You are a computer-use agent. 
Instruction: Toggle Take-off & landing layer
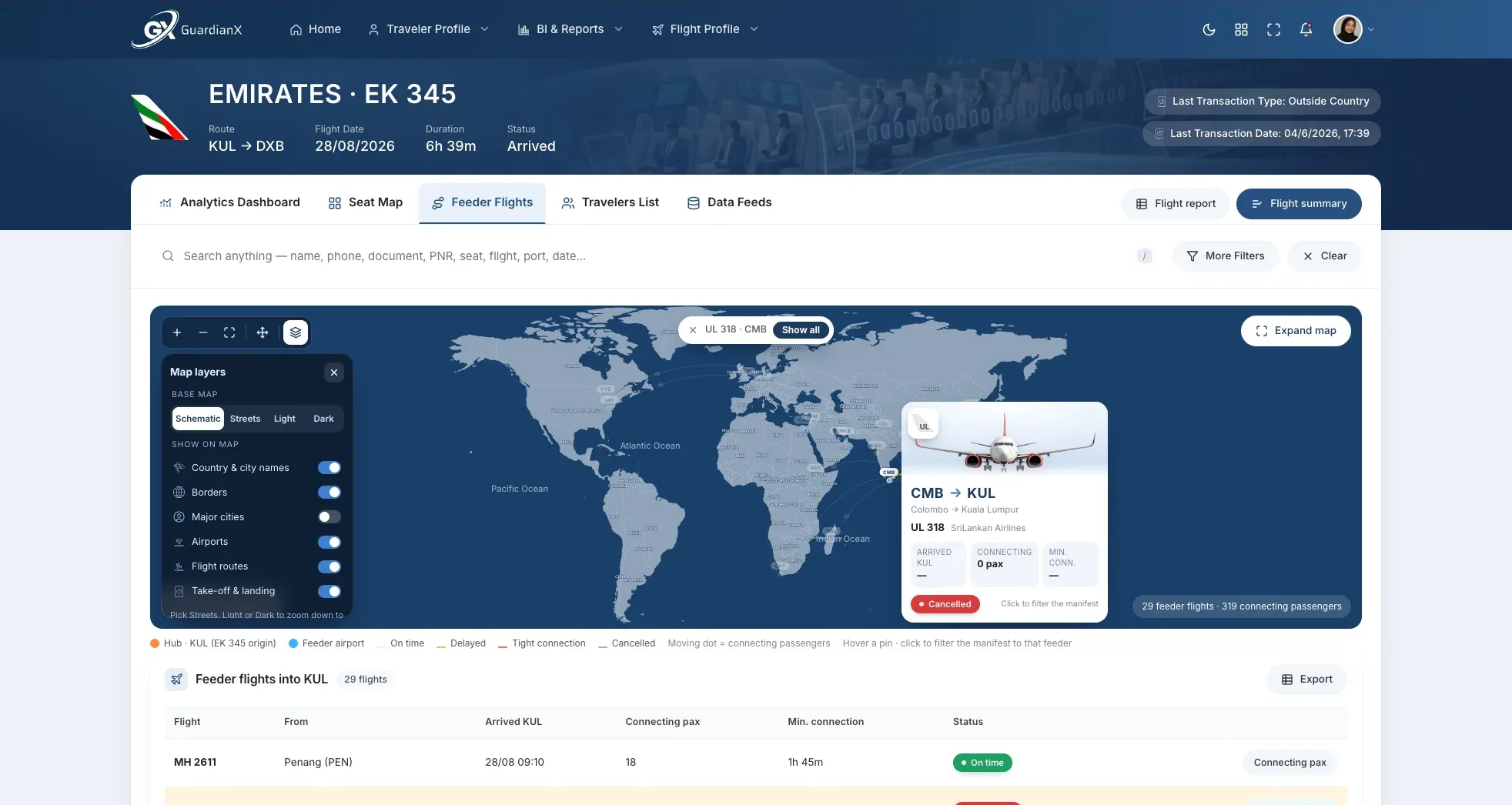tap(329, 591)
